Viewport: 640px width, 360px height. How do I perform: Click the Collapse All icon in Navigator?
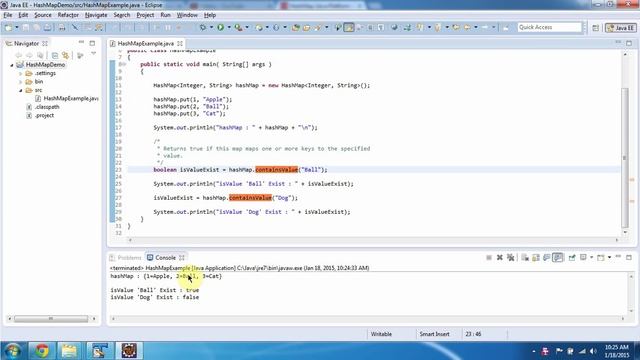tap(55, 55)
